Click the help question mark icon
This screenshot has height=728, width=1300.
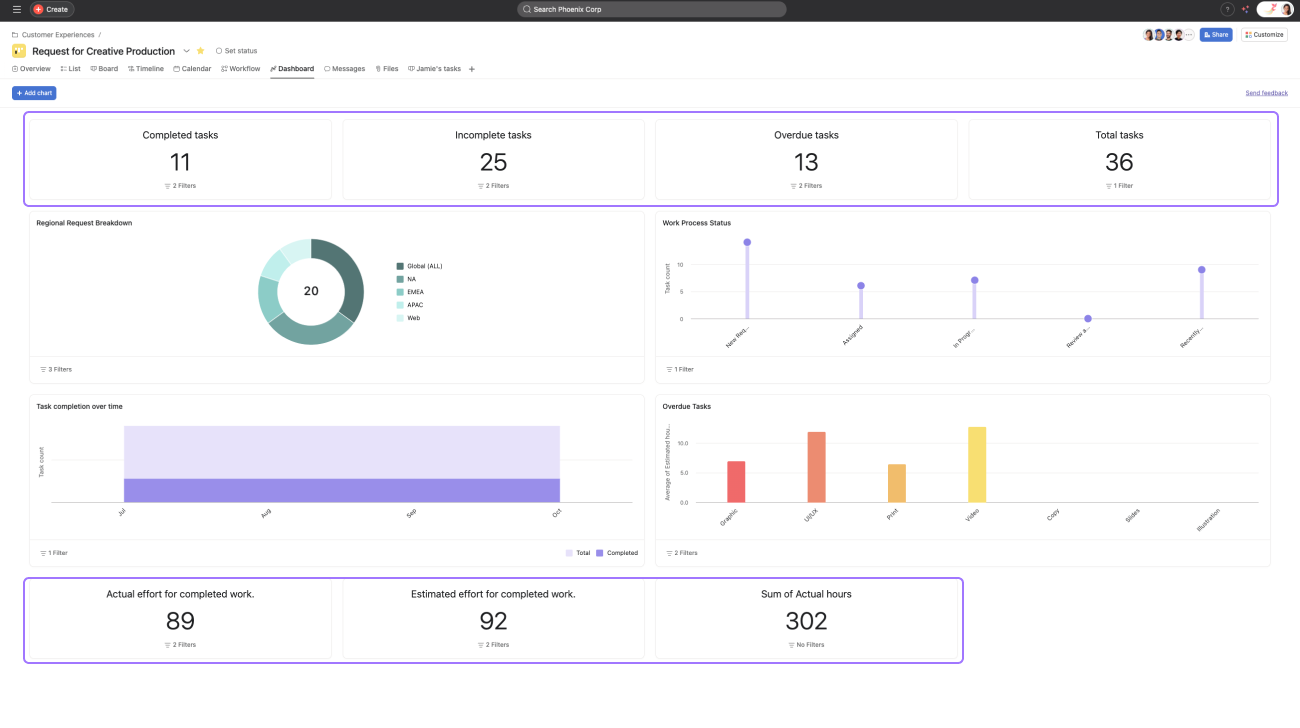(1227, 9)
